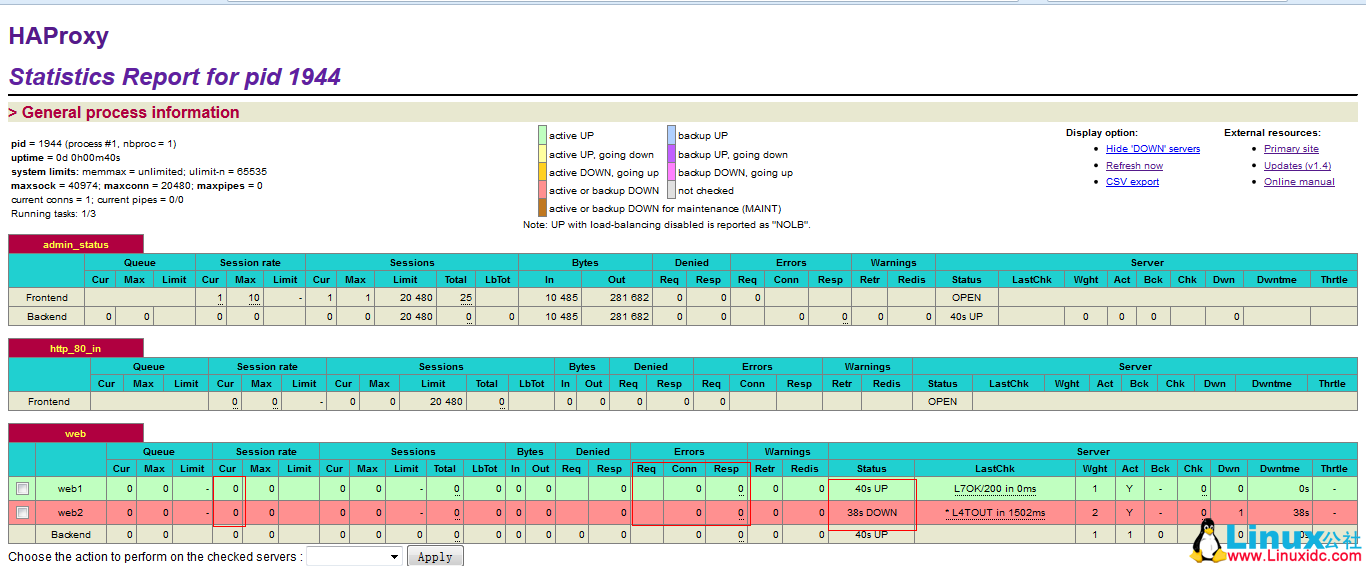The image size is (1366, 566).
Task: Open the Online manual link
Action: pos(1299,182)
